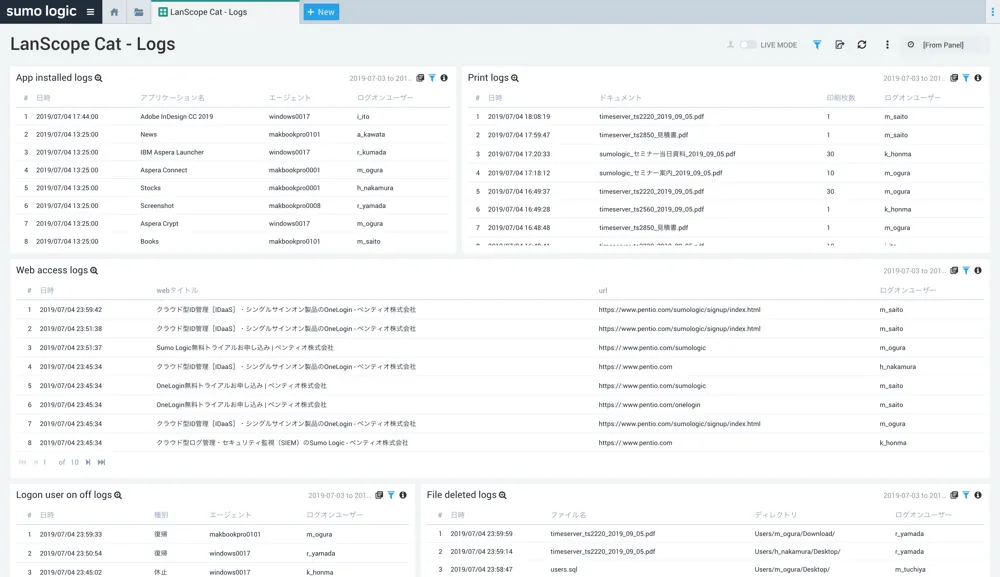Open File deleted logs in search

[503, 495]
